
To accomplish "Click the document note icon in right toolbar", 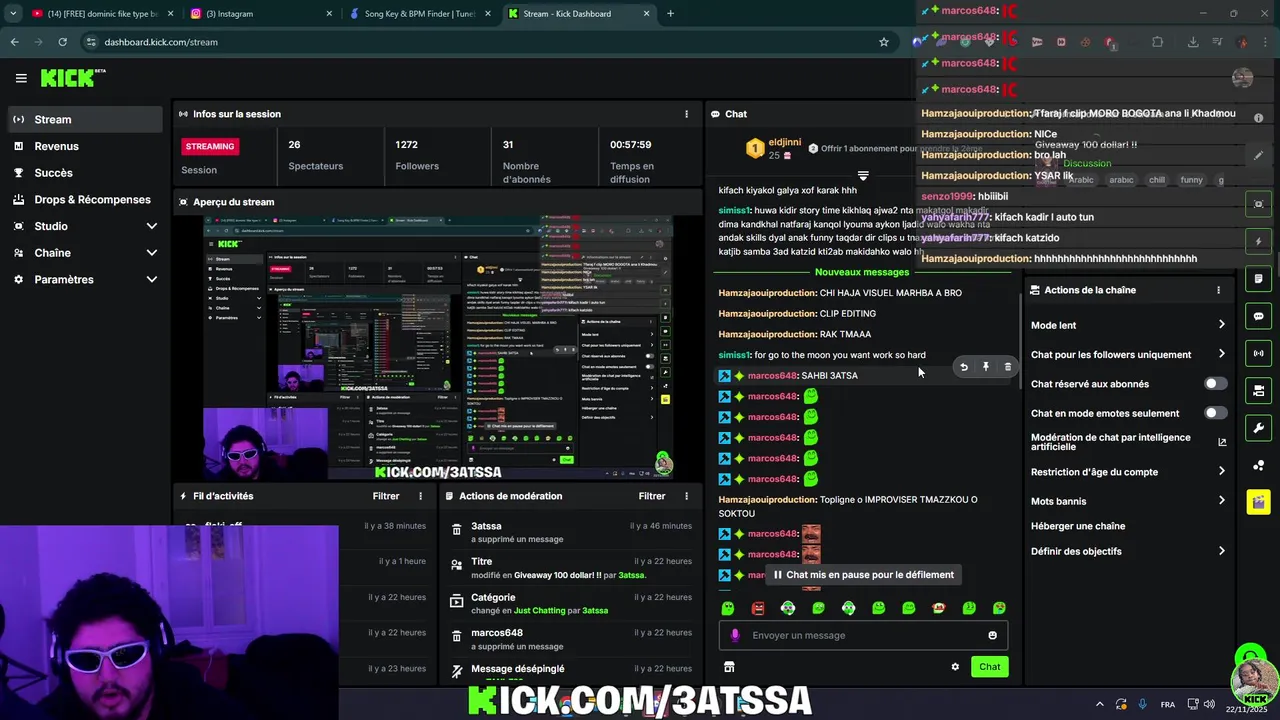I will 1258,279.
